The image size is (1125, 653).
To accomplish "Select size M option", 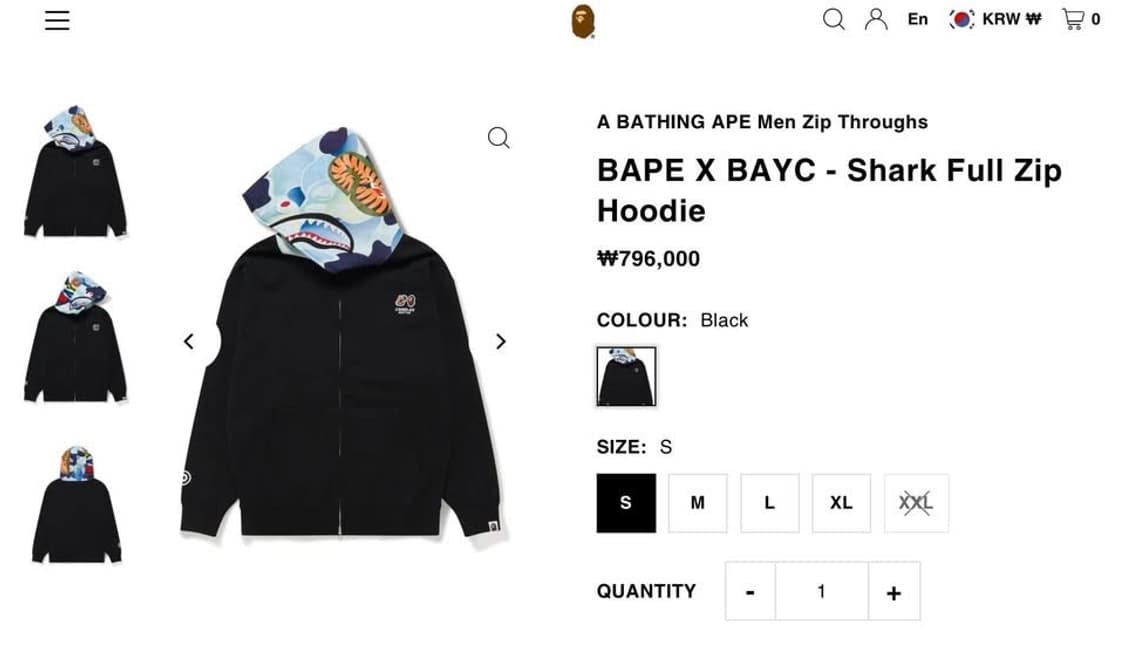I will point(697,503).
